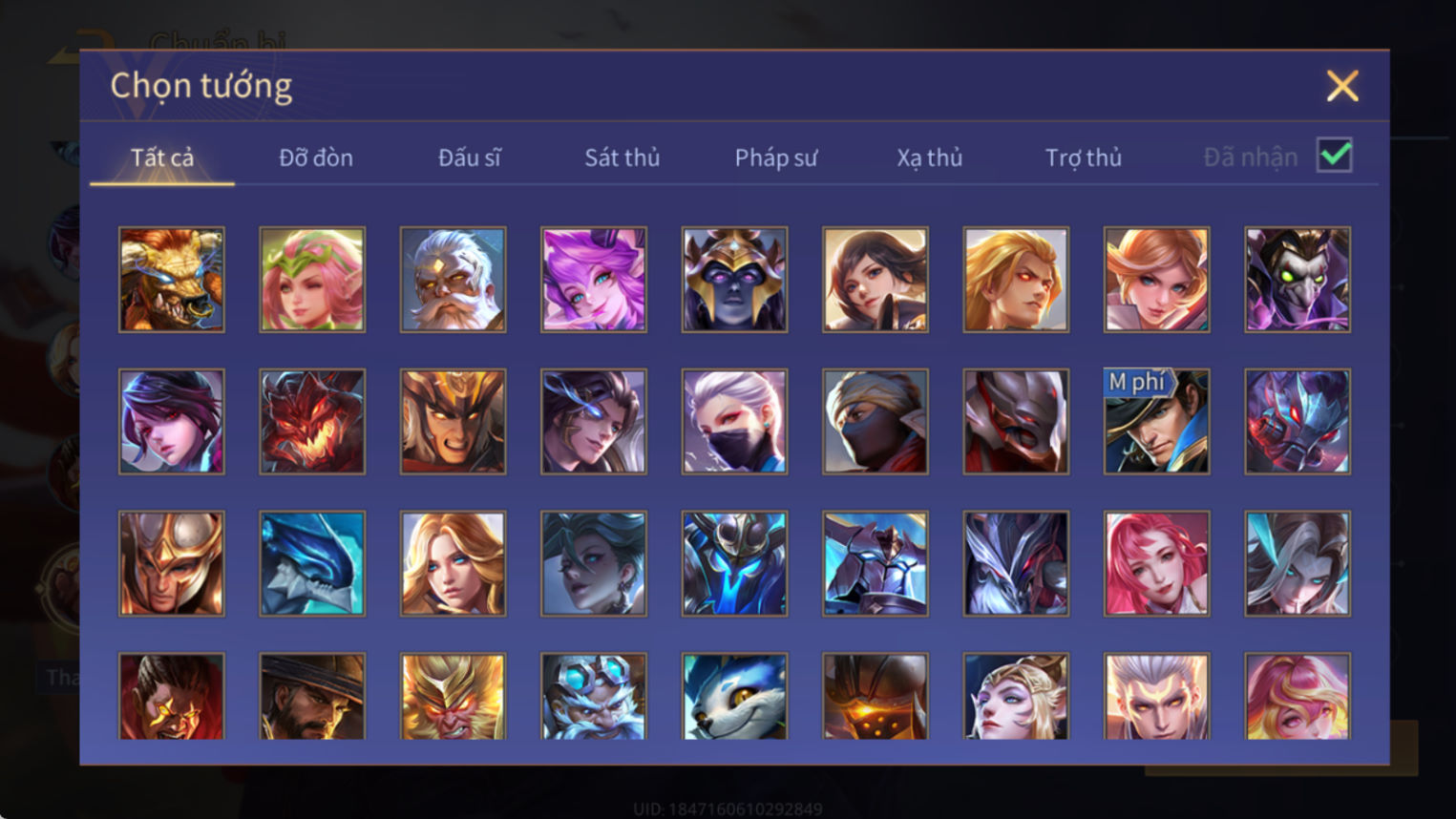This screenshot has height=819, width=1456.
Task: Filter by the 'Sát thủ' tab
Action: tap(622, 157)
